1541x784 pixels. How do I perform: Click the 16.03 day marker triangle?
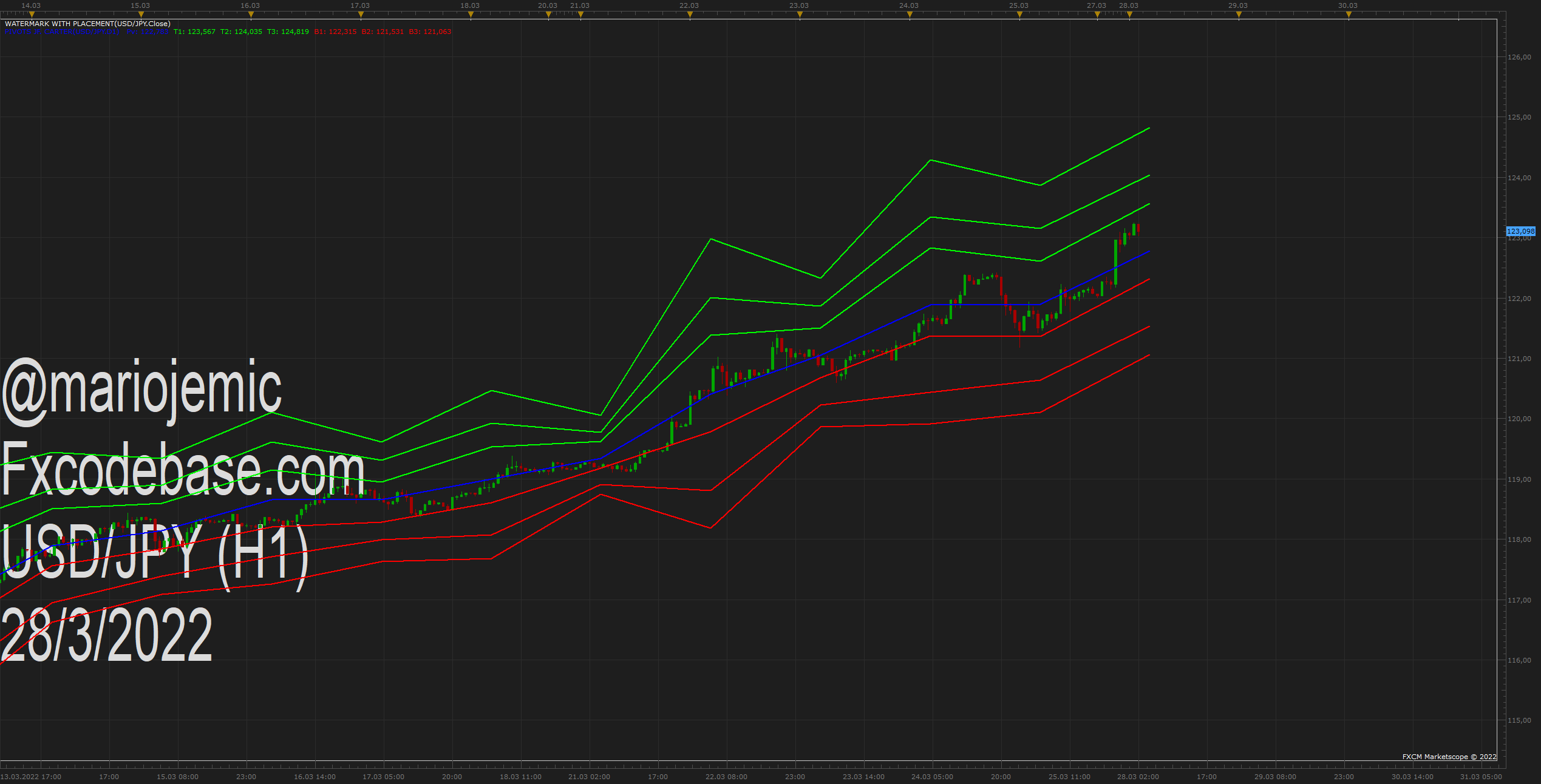tap(251, 15)
